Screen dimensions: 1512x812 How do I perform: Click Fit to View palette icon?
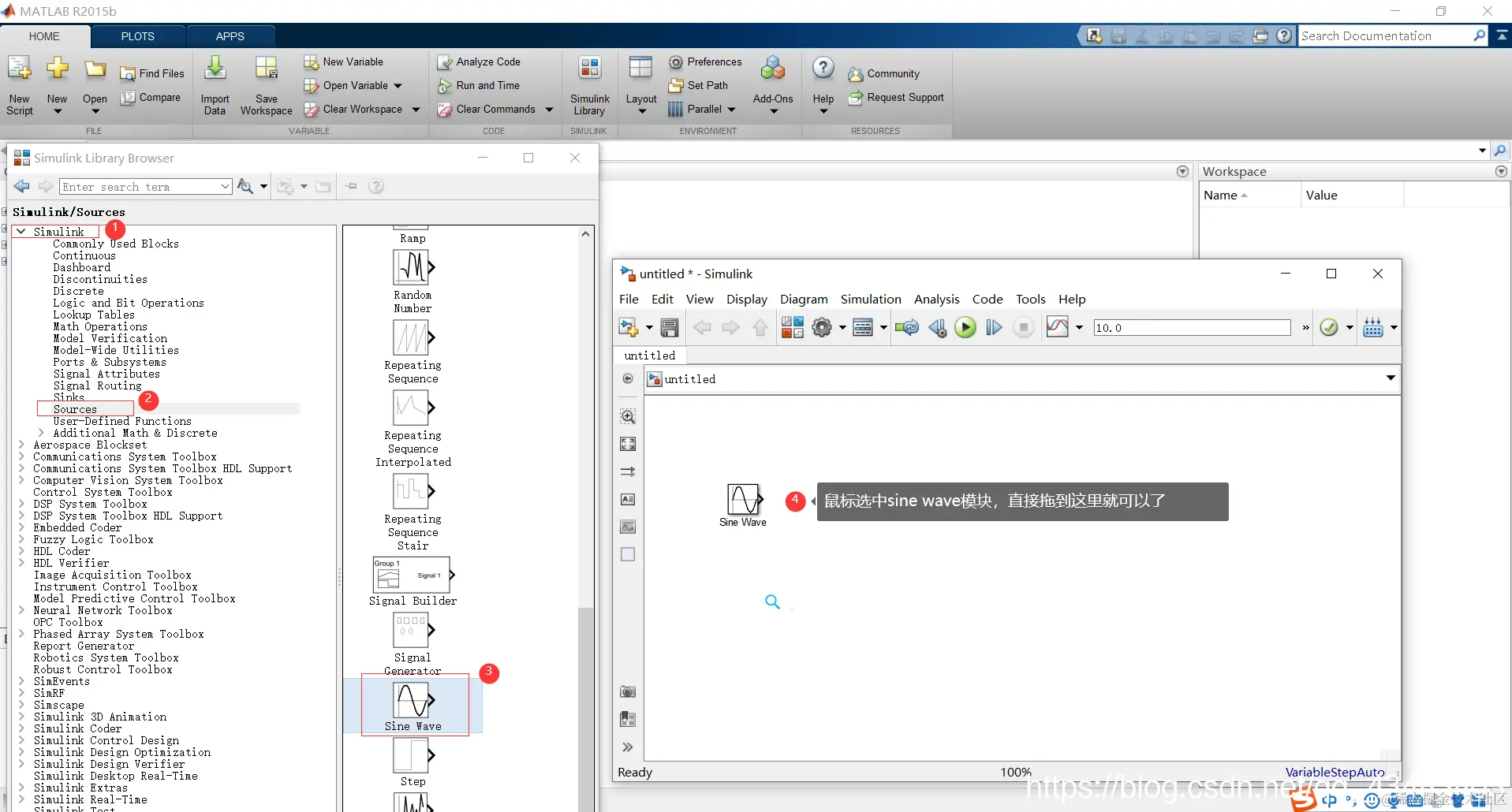tap(628, 444)
